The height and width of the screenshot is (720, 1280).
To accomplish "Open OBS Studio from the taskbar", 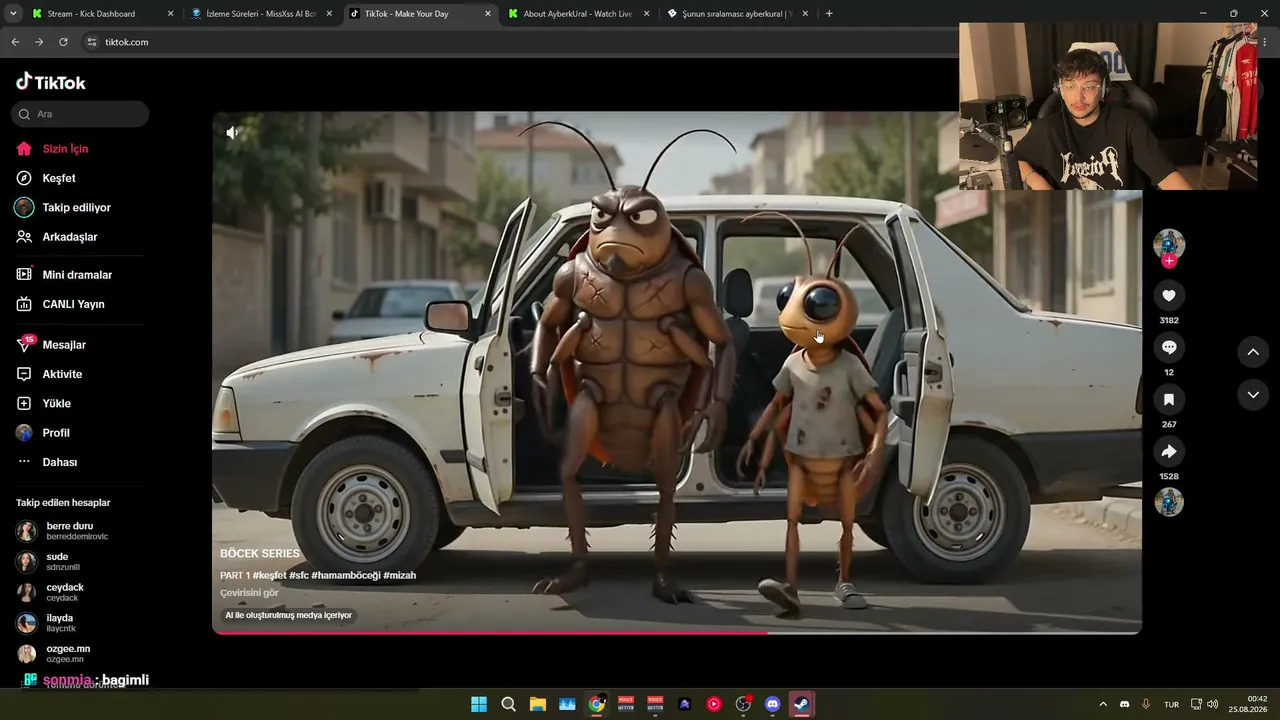I will (743, 704).
